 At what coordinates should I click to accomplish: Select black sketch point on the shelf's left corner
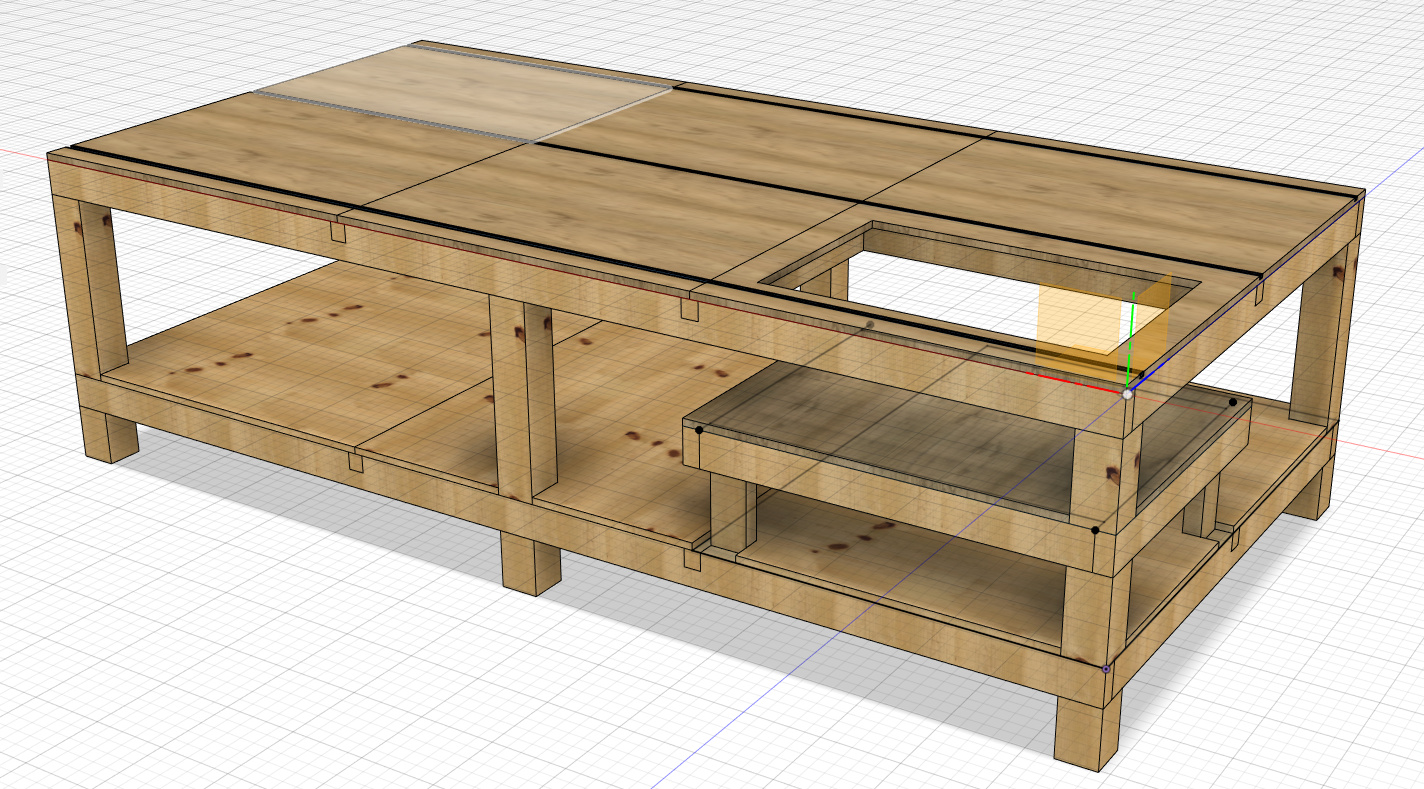pos(699,429)
